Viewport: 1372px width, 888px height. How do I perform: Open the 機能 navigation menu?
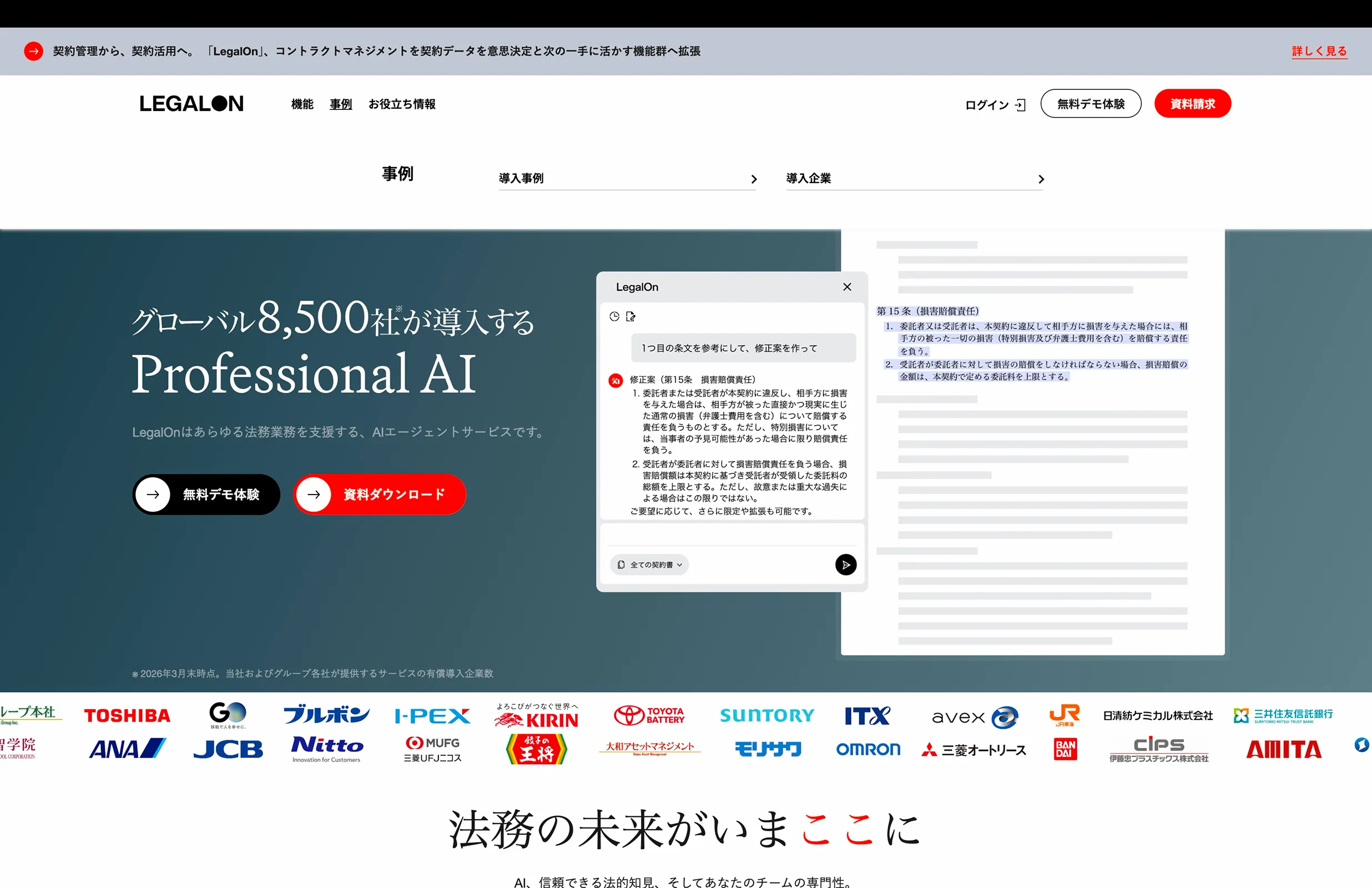pos(302,104)
